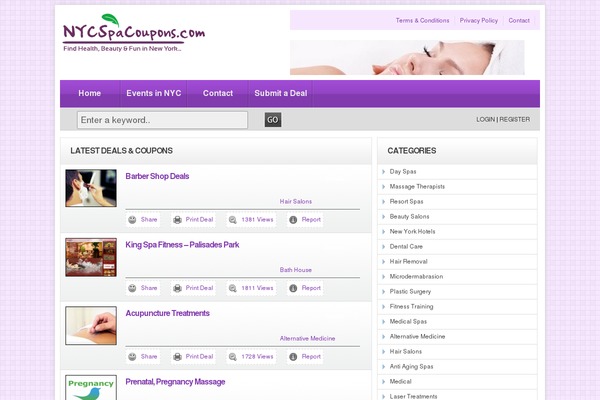Screen dimensions: 600x400
Task: Open the Barber Shop Deals thumbnail image
Action: pos(91,188)
